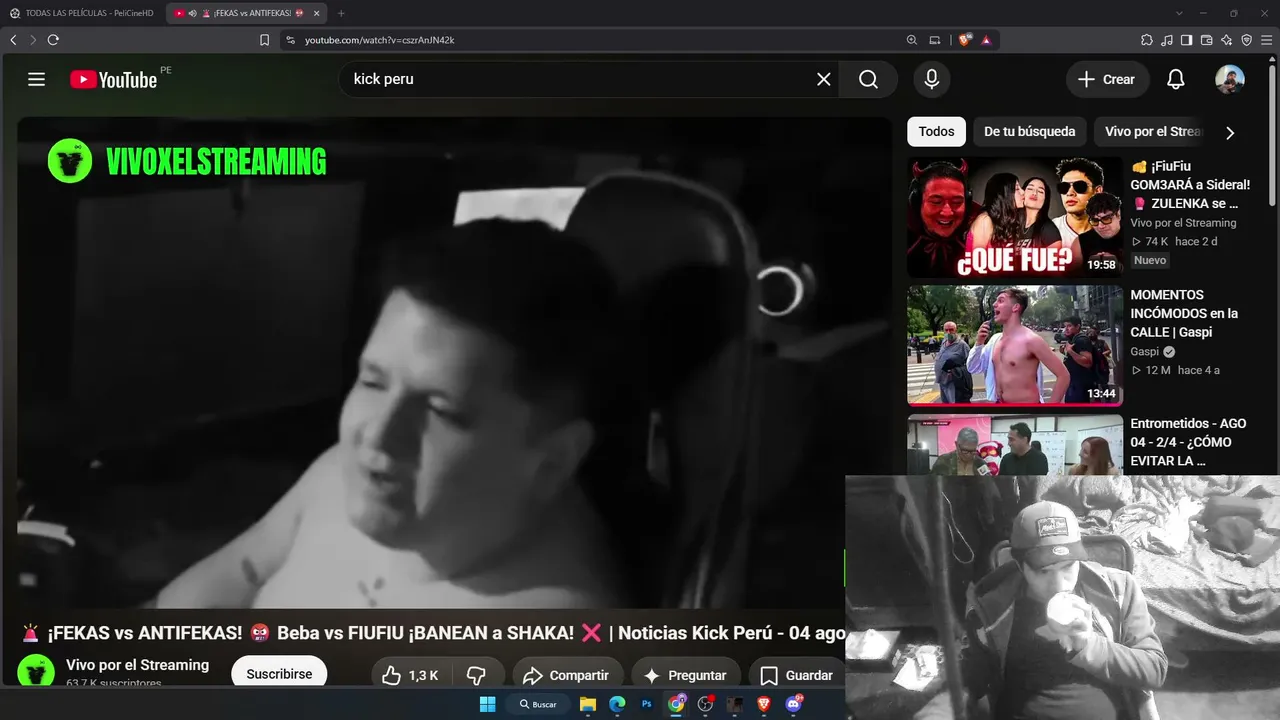The width and height of the screenshot is (1280, 720).
Task: Open MOMENTOS INCÓMODOS en la CALLE title
Action: point(1185,314)
